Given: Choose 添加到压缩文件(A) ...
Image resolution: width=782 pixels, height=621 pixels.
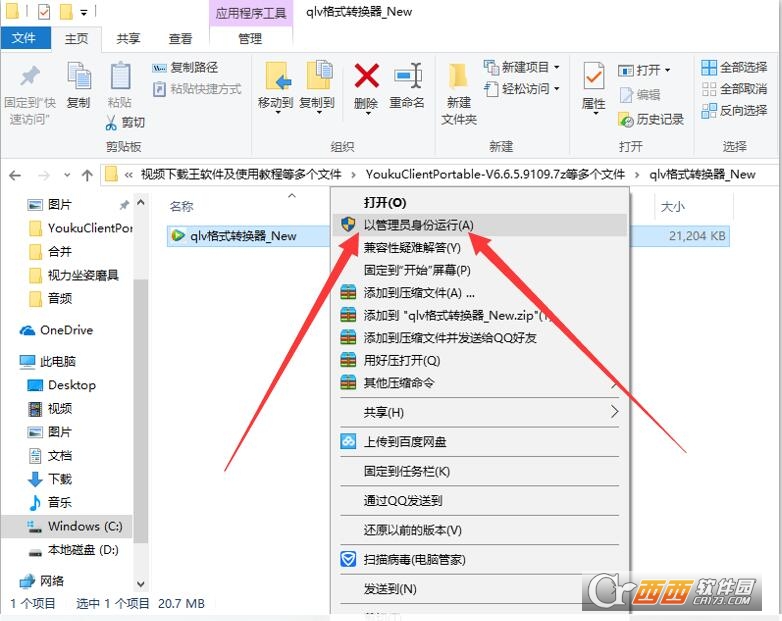Looking at the screenshot, I should 480,292.
